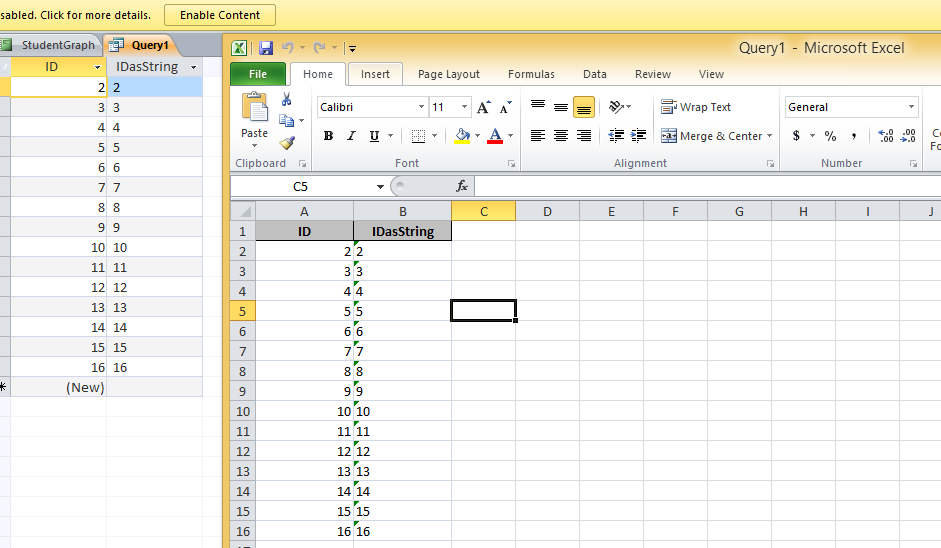The height and width of the screenshot is (548, 941).
Task: Open the File tab
Action: (x=258, y=74)
